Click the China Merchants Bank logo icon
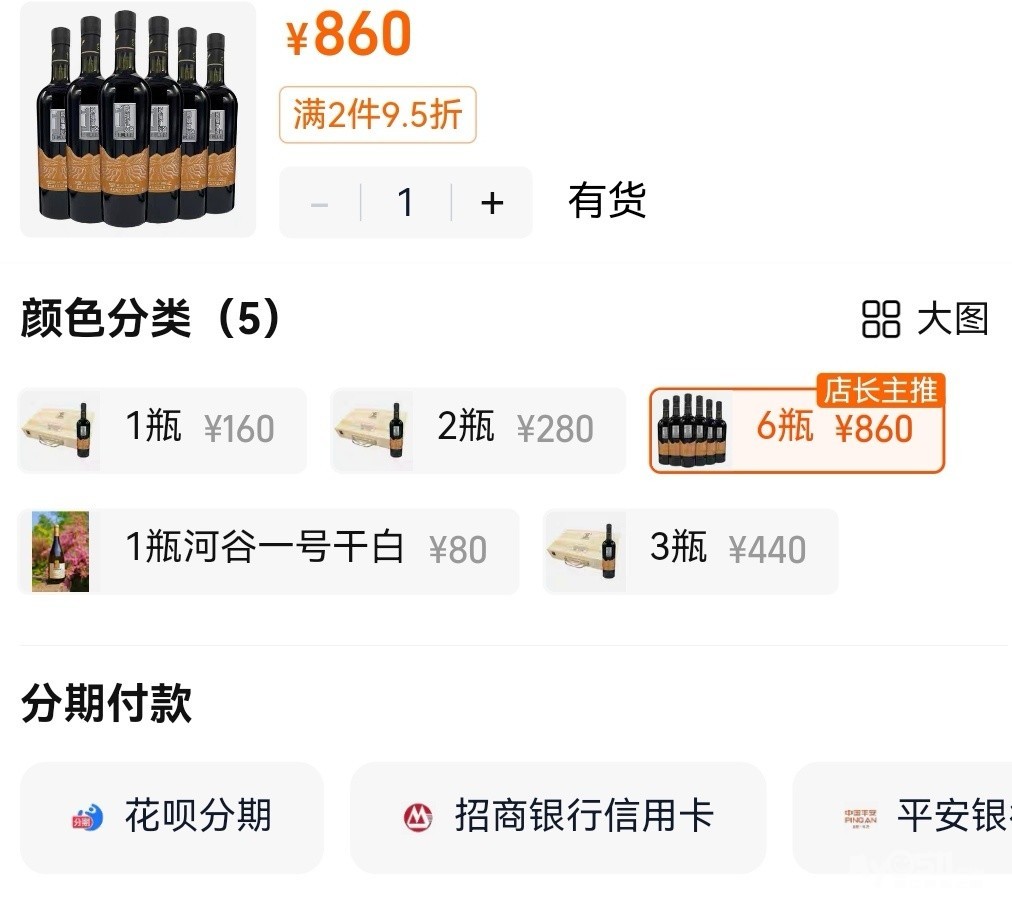 pos(418,817)
